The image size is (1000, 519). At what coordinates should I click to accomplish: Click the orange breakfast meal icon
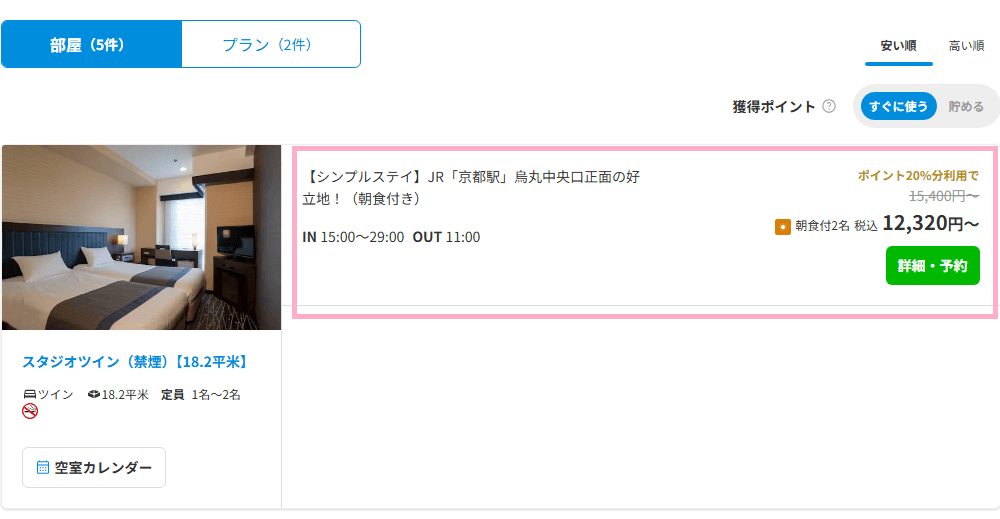783,226
